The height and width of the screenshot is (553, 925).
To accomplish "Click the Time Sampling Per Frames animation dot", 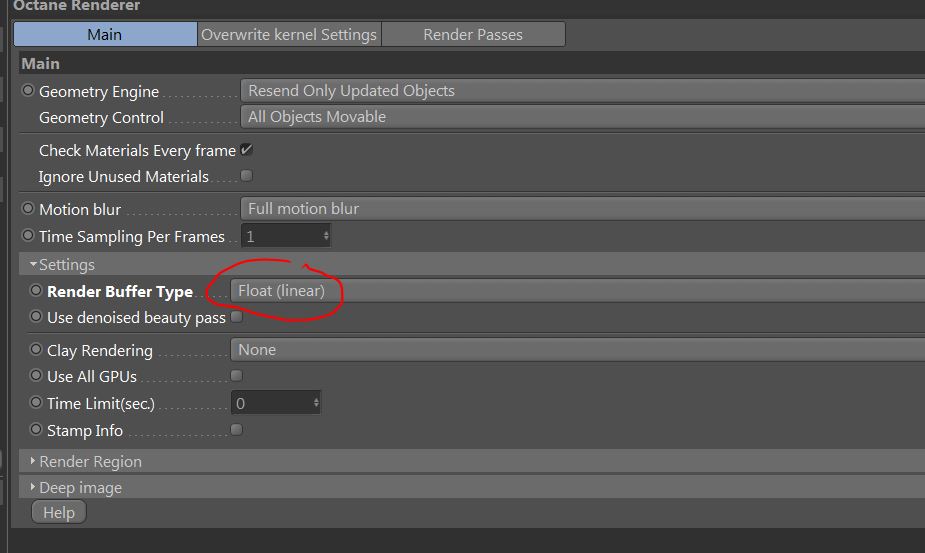I will click(x=28, y=235).
